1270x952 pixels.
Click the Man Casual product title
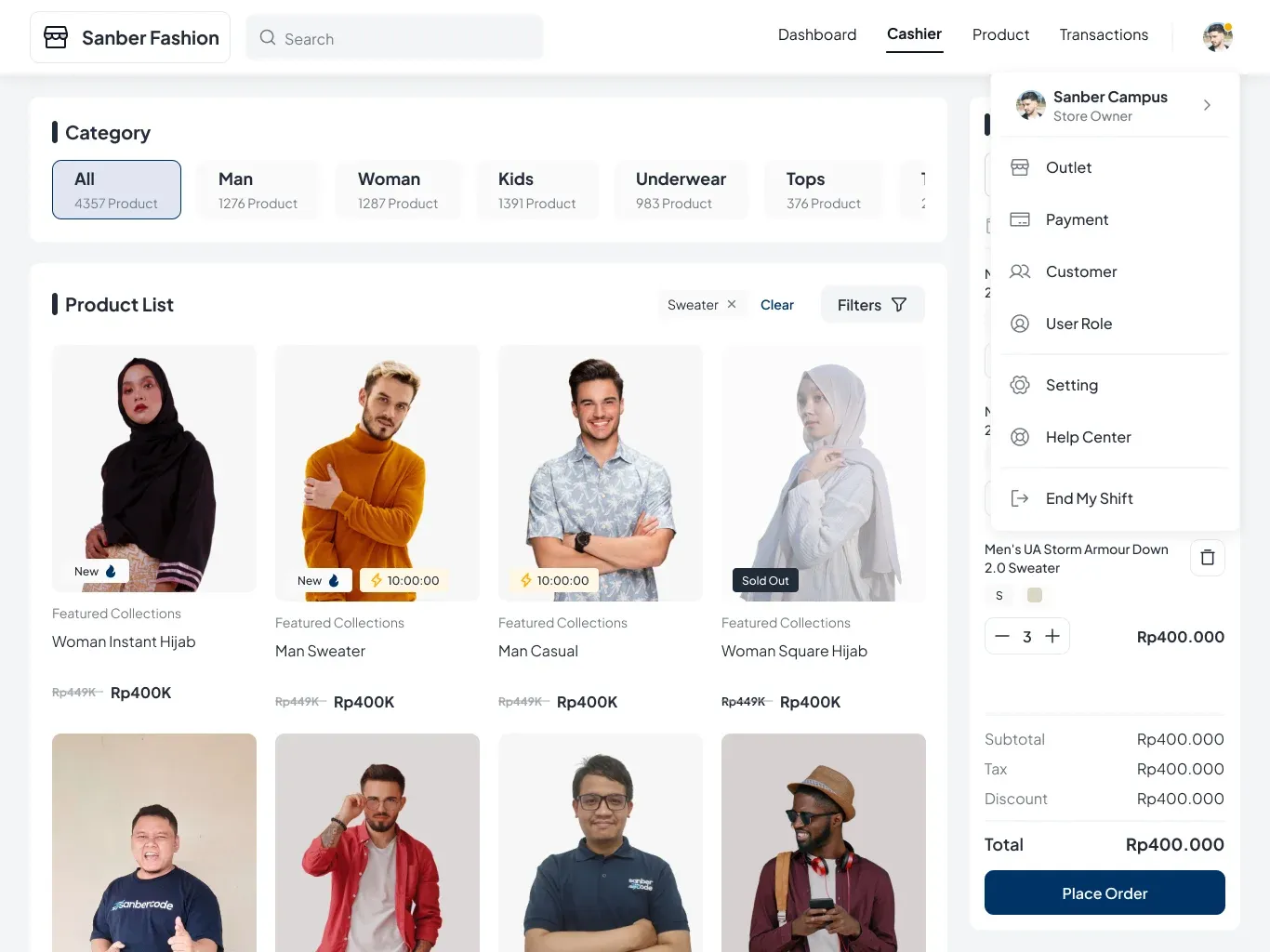tap(538, 651)
